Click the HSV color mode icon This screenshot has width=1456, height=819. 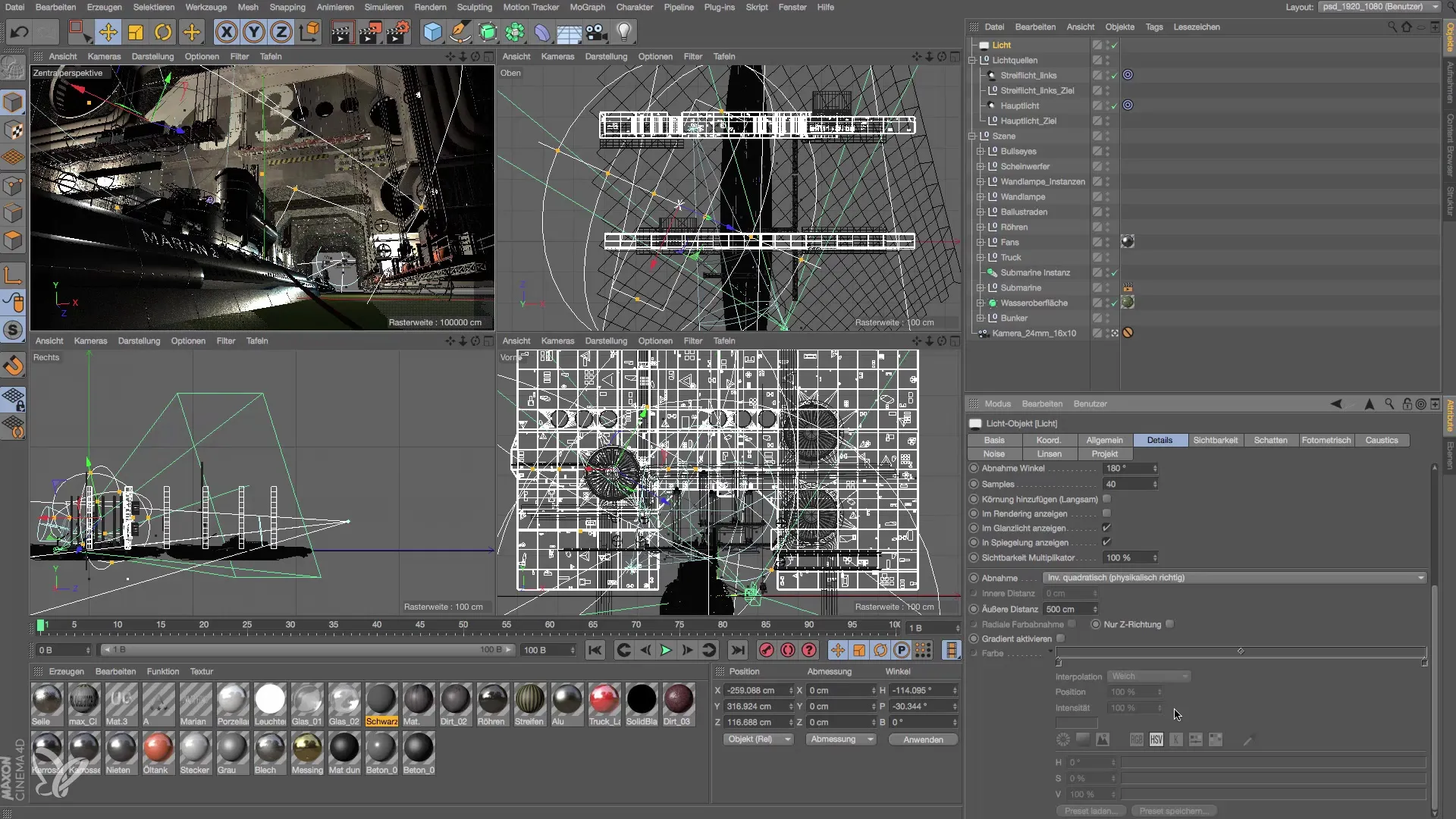(x=1156, y=739)
